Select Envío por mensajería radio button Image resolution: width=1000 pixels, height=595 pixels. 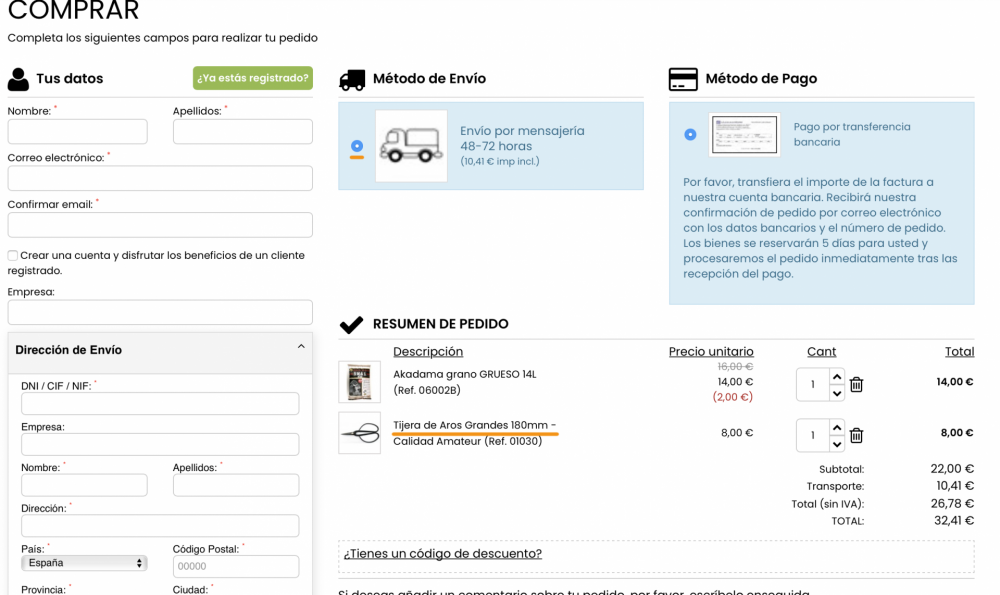tap(357, 146)
